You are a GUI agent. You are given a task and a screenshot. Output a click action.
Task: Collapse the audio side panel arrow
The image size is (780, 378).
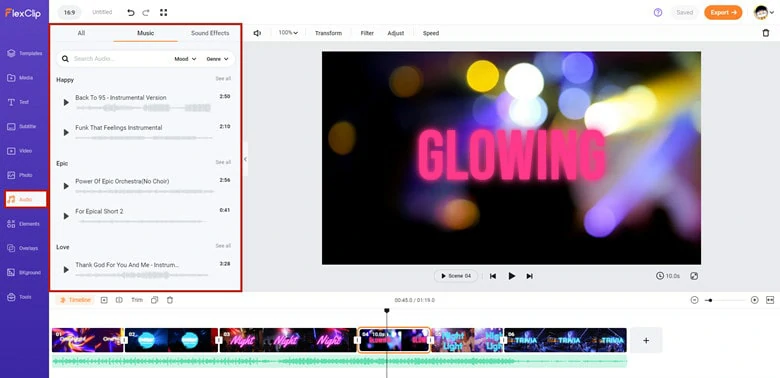(x=245, y=159)
